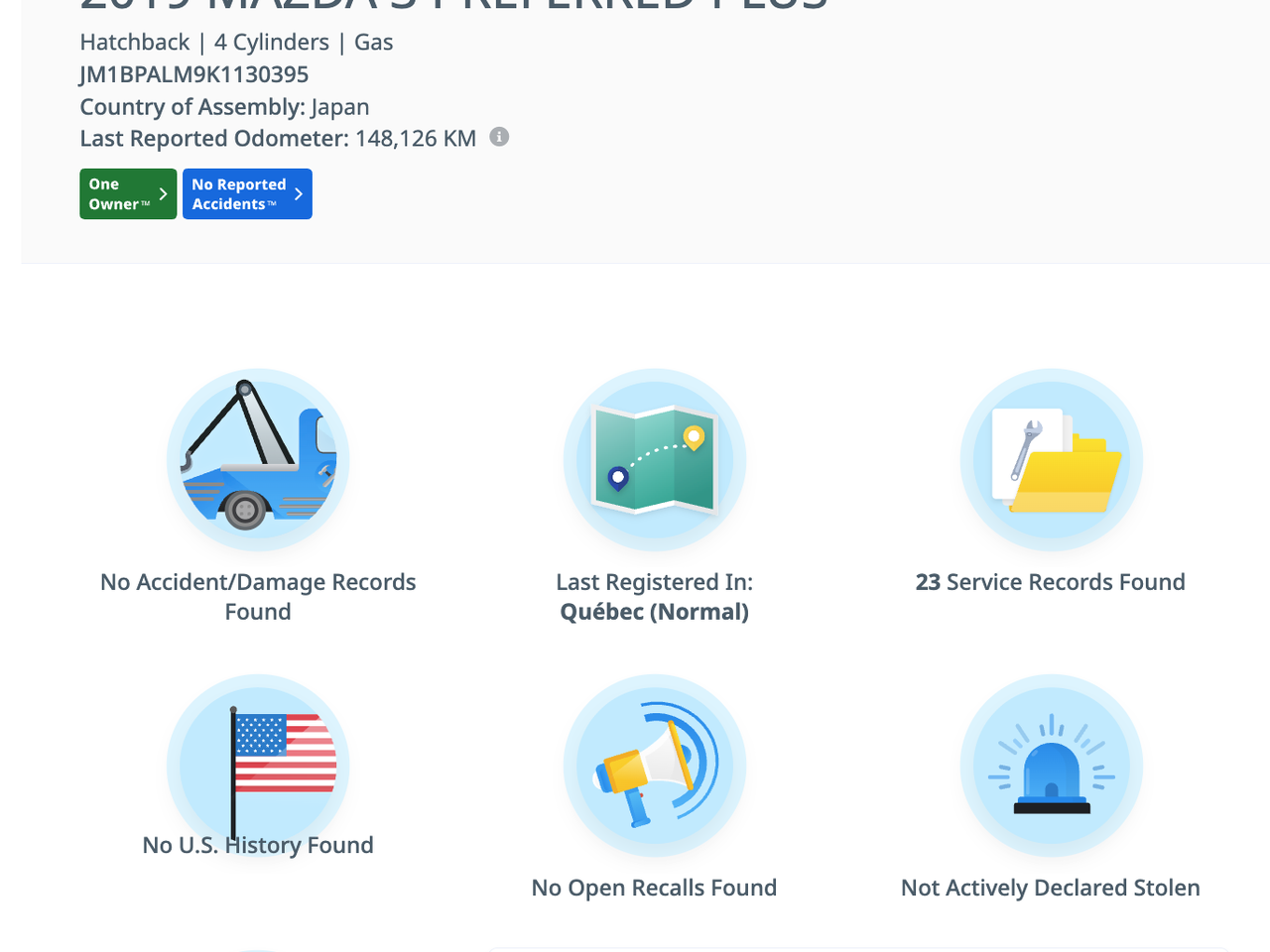The height and width of the screenshot is (952, 1270).
Task: Click the Last Registered In label
Action: click(x=654, y=582)
